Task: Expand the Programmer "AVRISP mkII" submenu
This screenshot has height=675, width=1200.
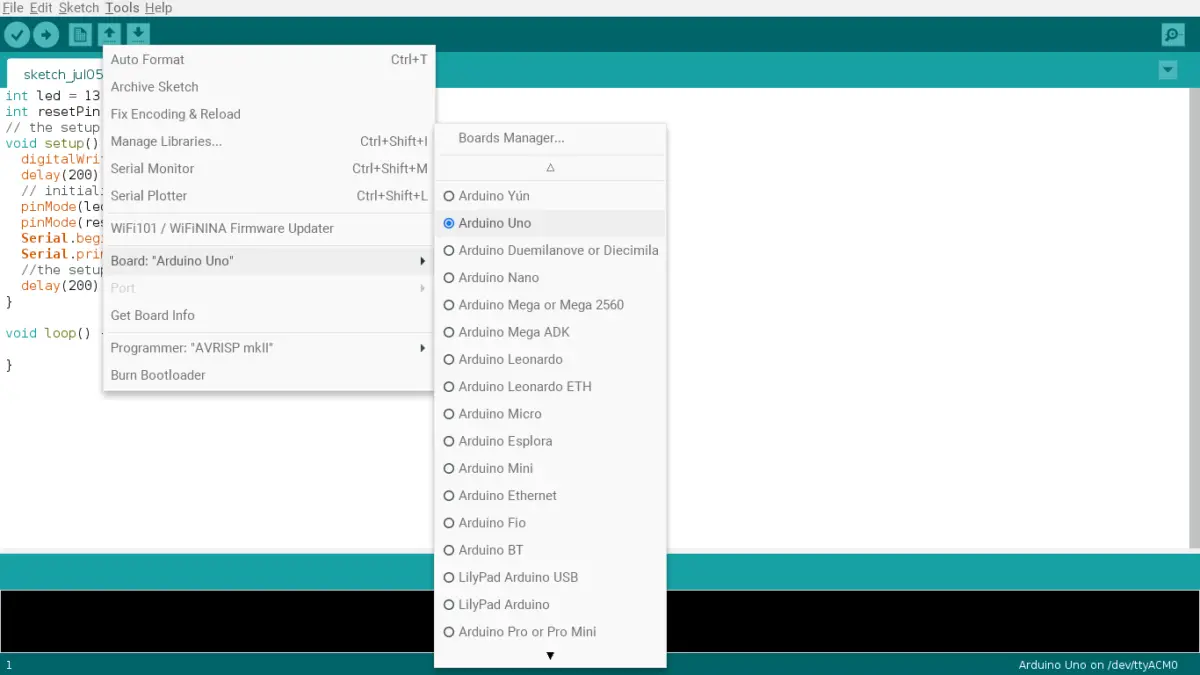Action: point(269,348)
